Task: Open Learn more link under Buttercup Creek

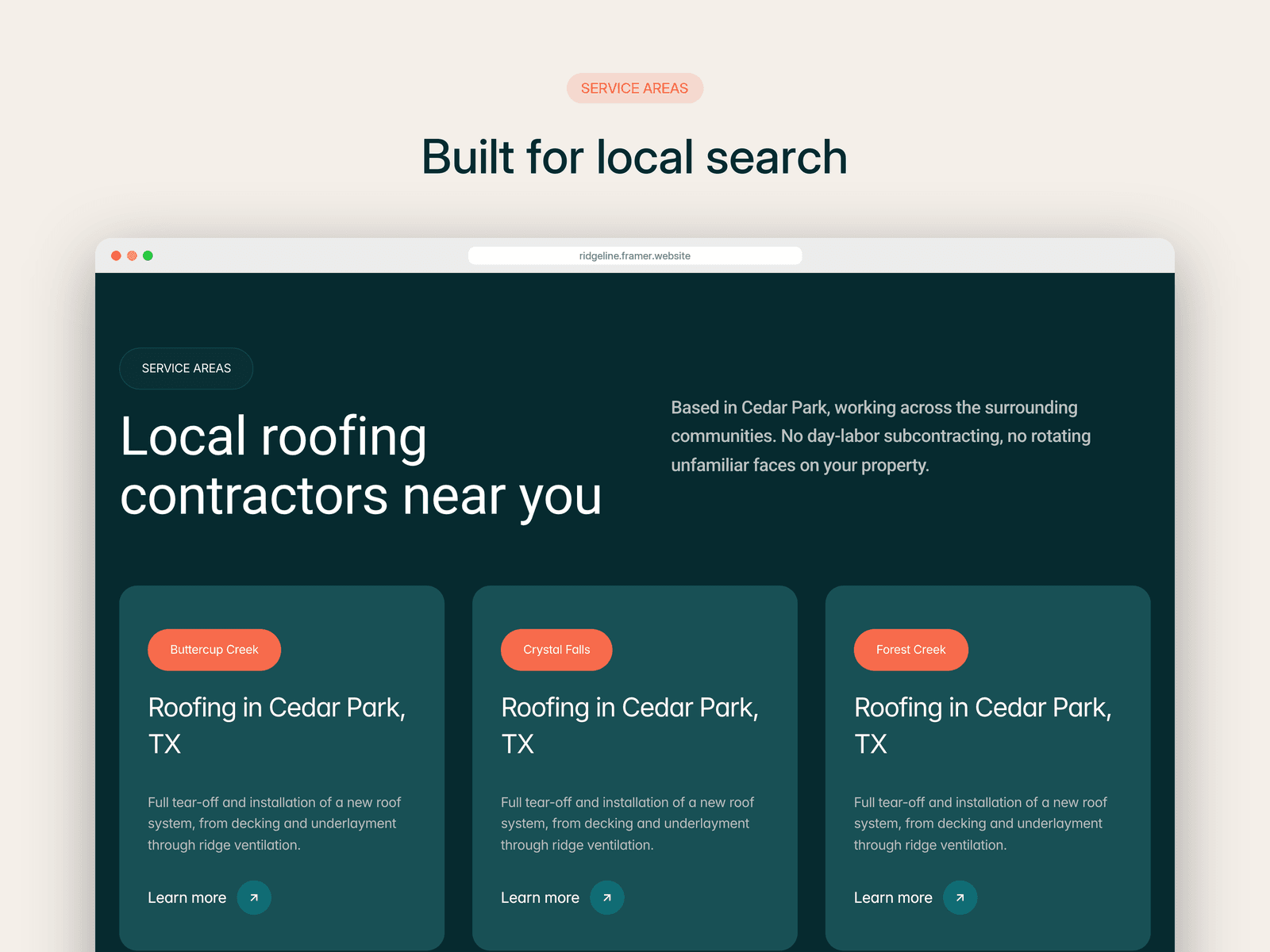Action: tap(187, 897)
